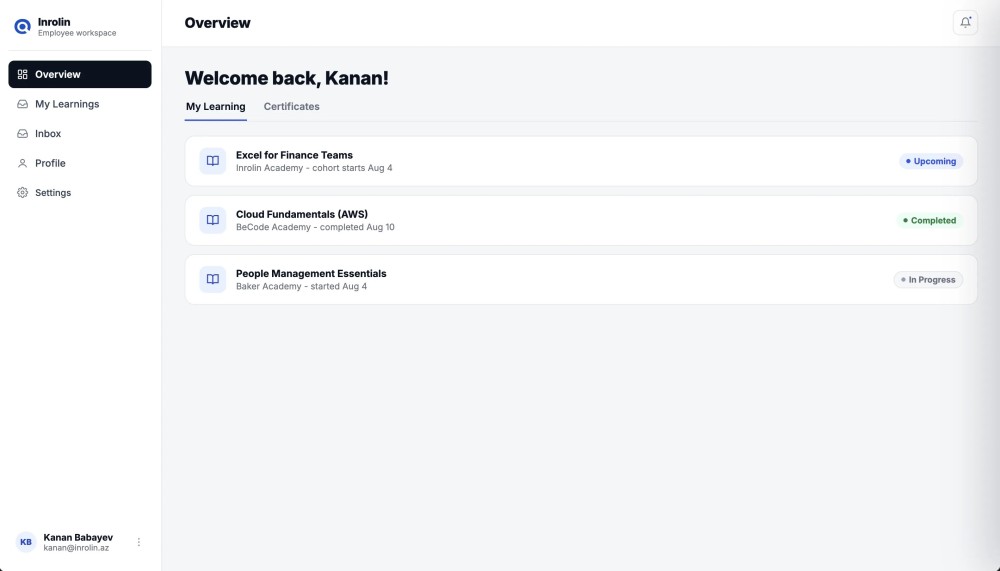Screen dimensions: 1000x571
Task: Click the book icon for Excel for Finance Teams
Action: point(212,161)
